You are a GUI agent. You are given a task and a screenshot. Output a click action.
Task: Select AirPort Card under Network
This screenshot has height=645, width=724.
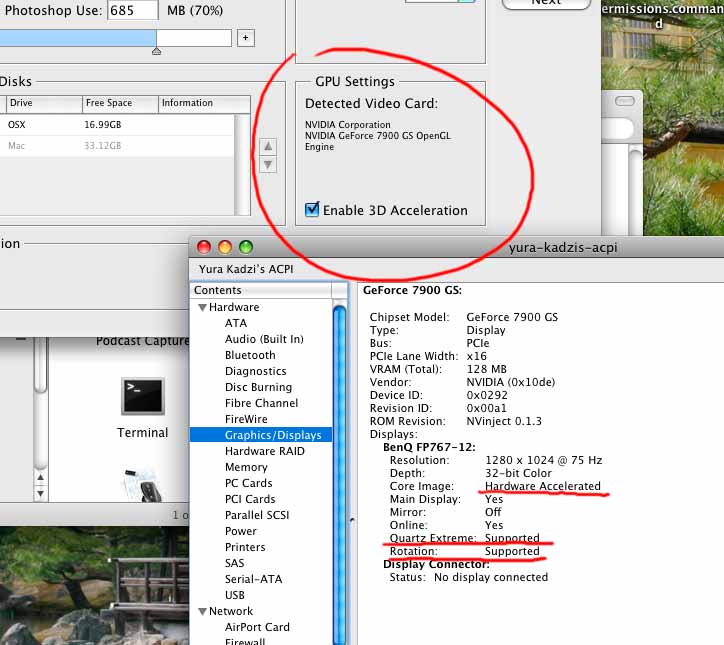point(257,627)
